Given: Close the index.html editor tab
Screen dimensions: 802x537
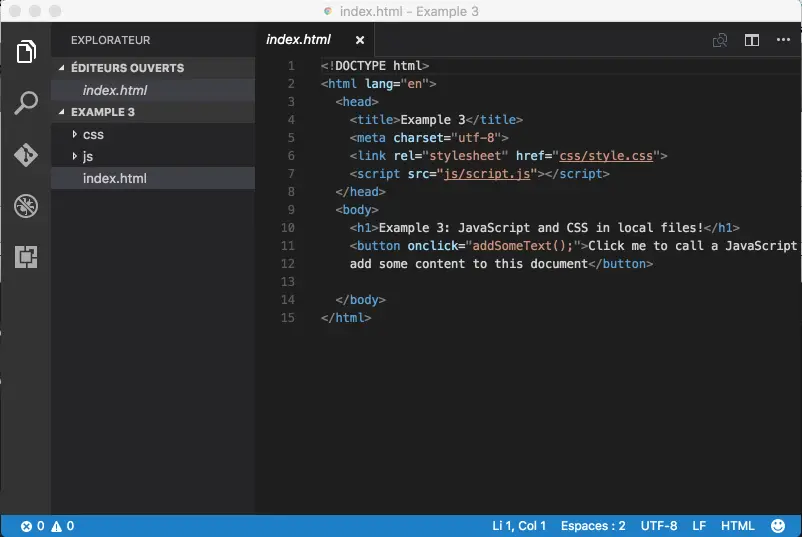Looking at the screenshot, I should point(360,40).
